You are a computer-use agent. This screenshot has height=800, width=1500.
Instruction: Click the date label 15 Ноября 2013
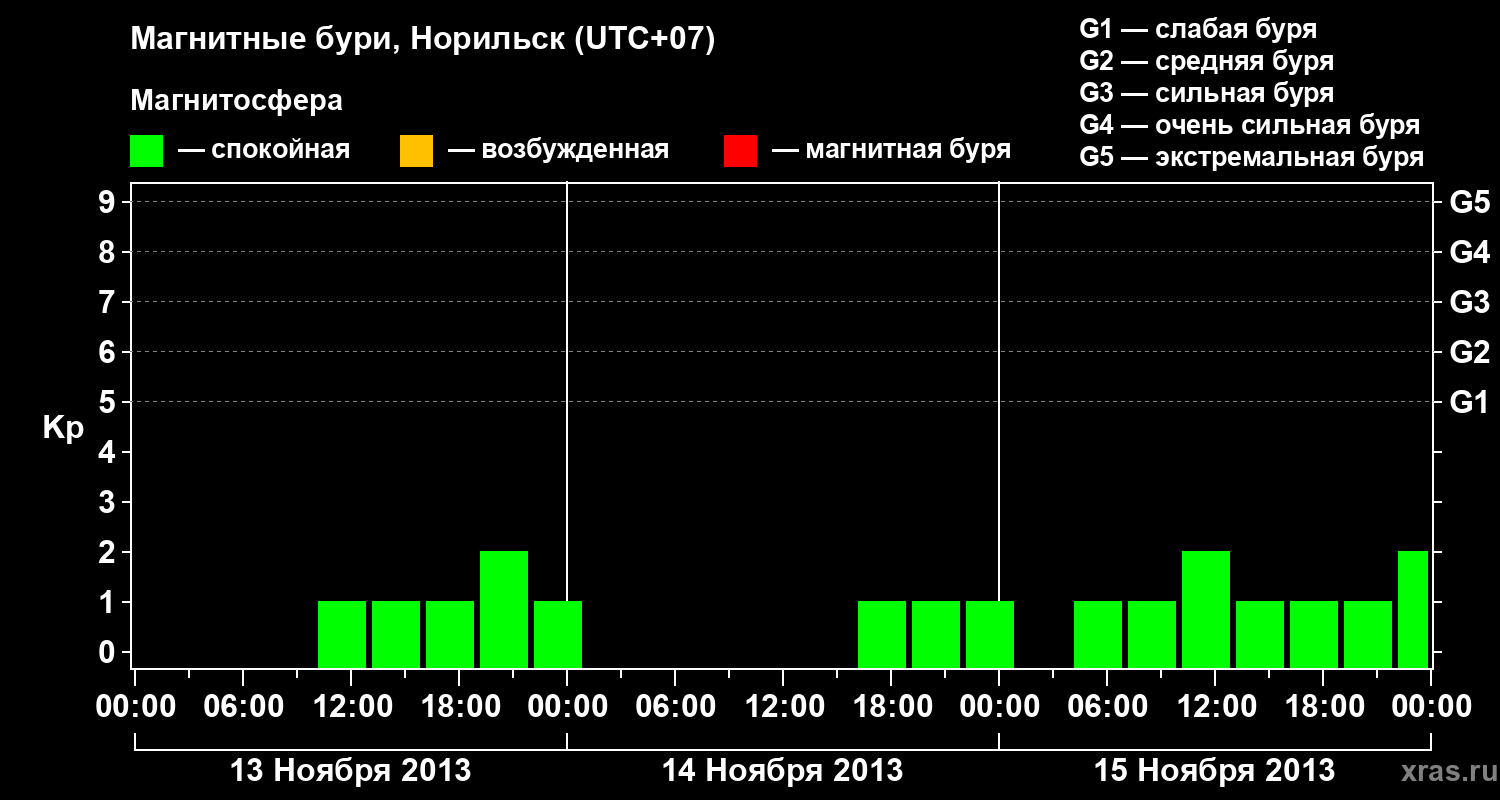(x=1215, y=770)
